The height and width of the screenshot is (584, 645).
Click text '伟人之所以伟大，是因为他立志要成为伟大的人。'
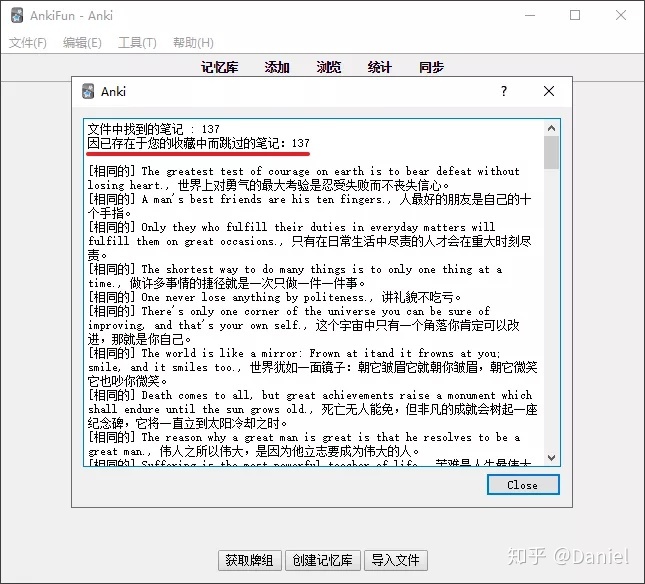click(x=290, y=451)
